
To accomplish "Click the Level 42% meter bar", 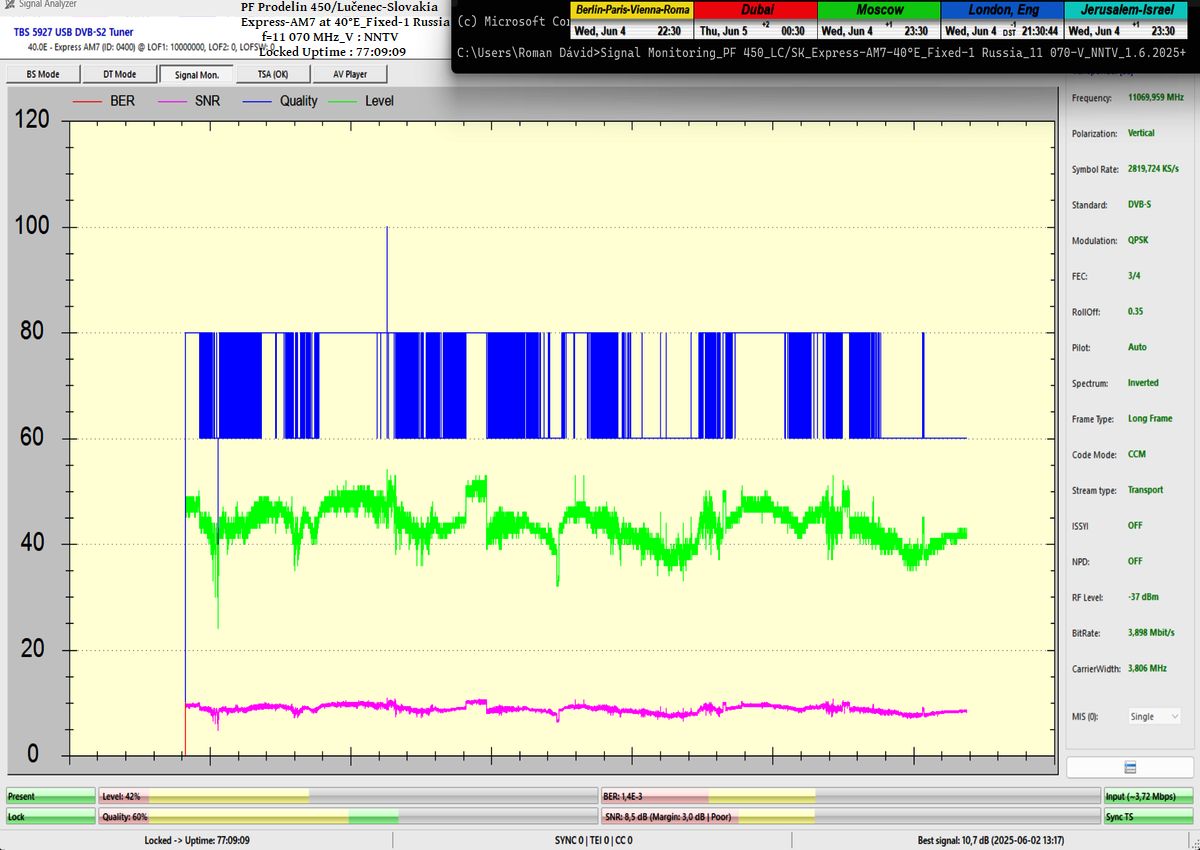I will click(347, 796).
